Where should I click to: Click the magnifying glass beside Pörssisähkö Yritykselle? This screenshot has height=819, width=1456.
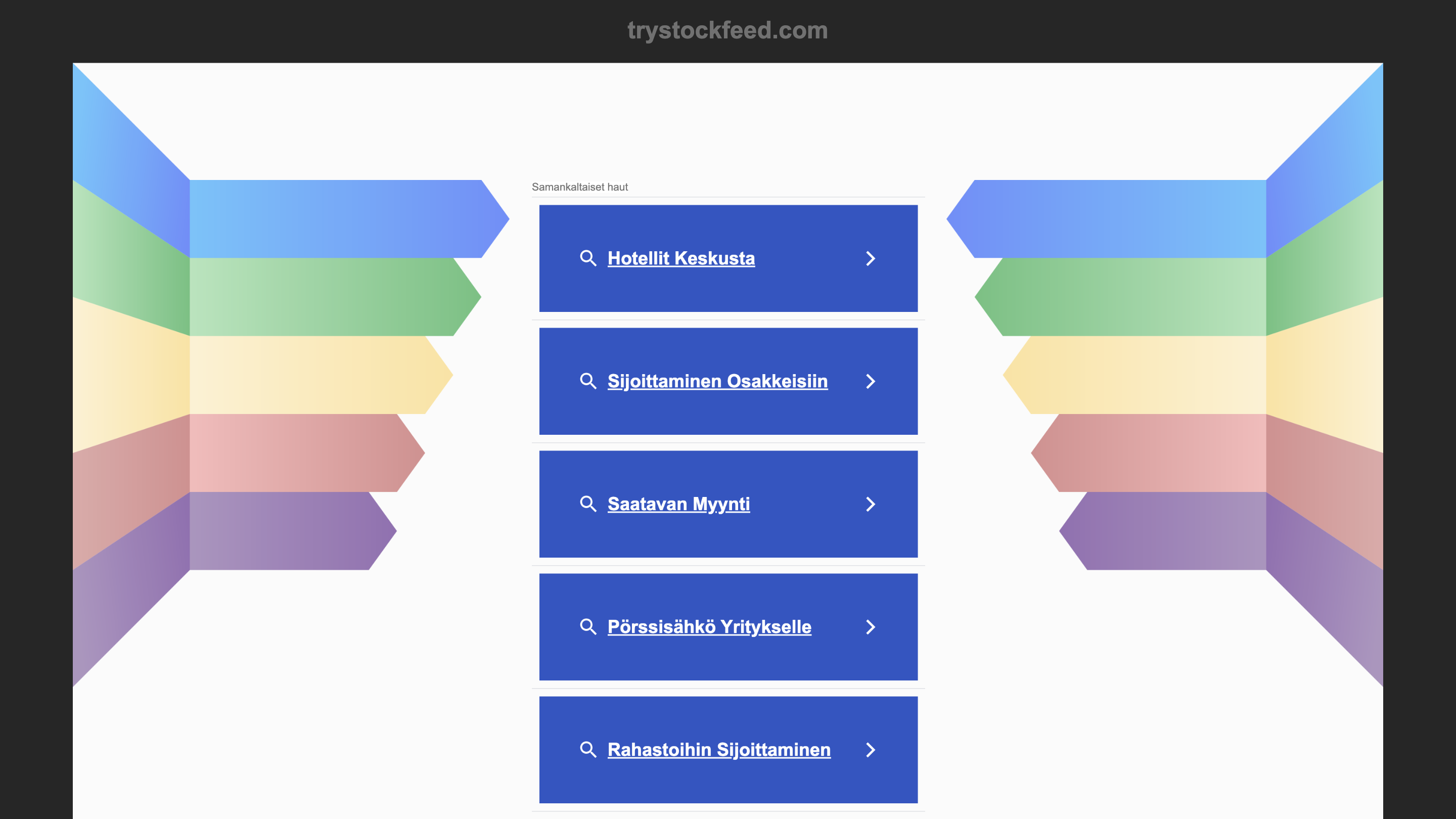[588, 626]
